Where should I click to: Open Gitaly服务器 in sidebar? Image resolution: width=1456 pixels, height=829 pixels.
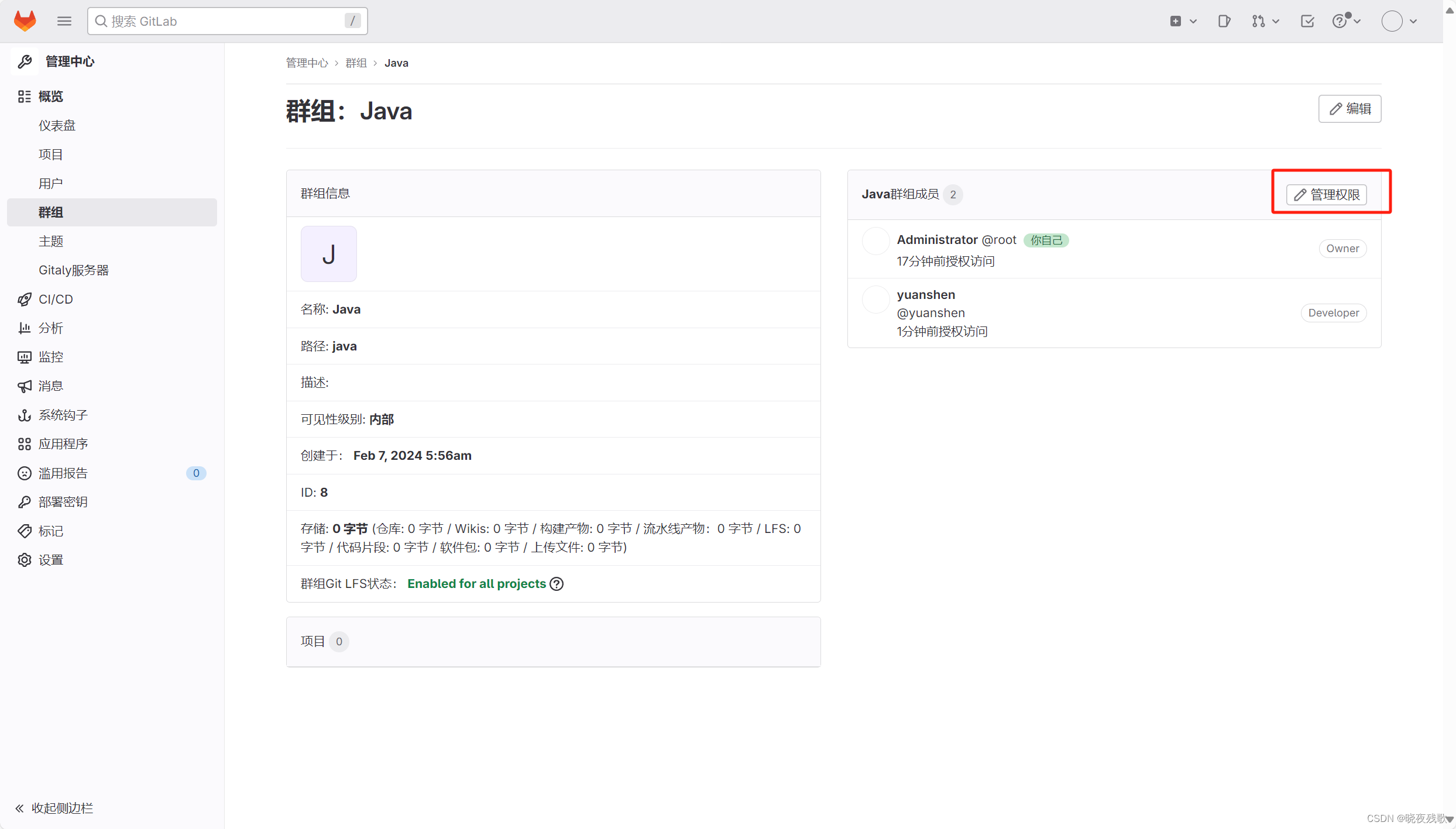pyautogui.click(x=74, y=270)
